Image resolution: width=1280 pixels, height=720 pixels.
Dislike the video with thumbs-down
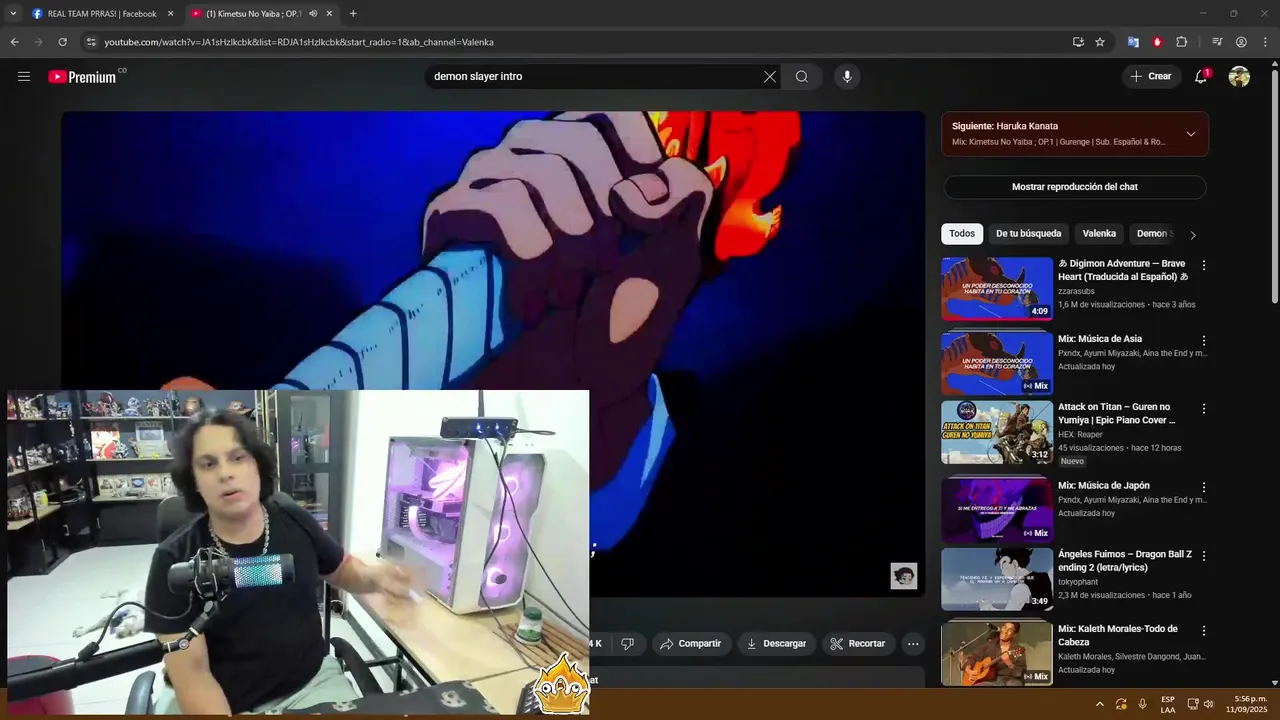coord(628,644)
